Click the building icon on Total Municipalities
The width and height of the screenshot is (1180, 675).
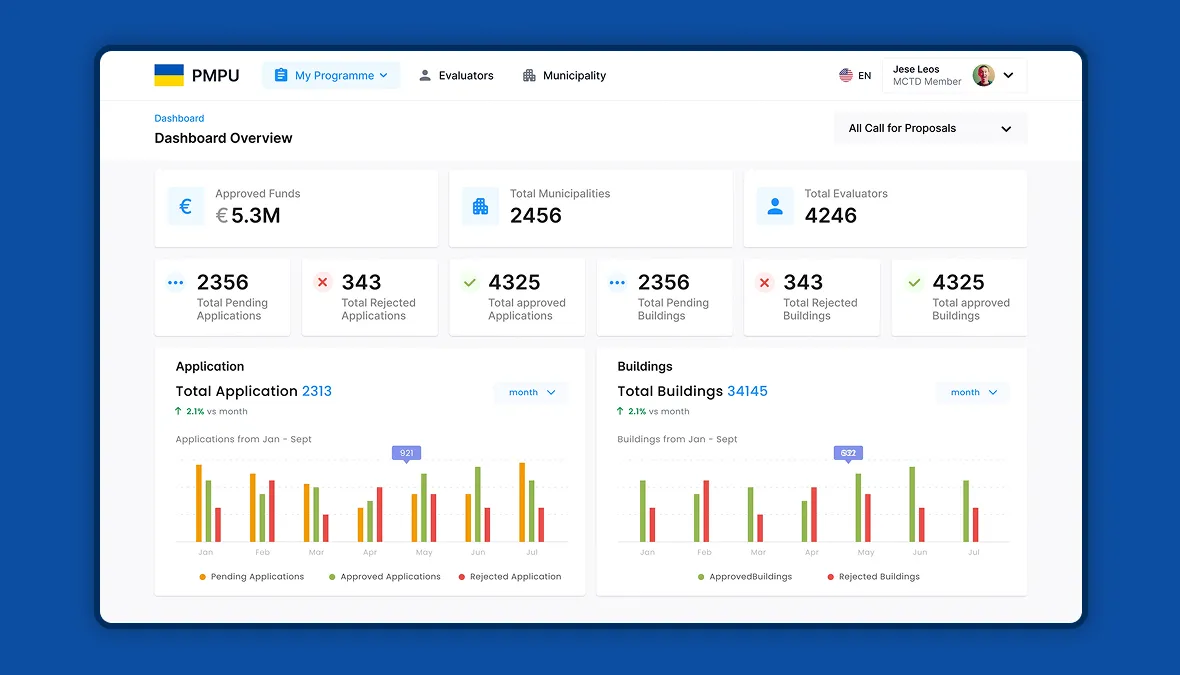tap(480, 206)
